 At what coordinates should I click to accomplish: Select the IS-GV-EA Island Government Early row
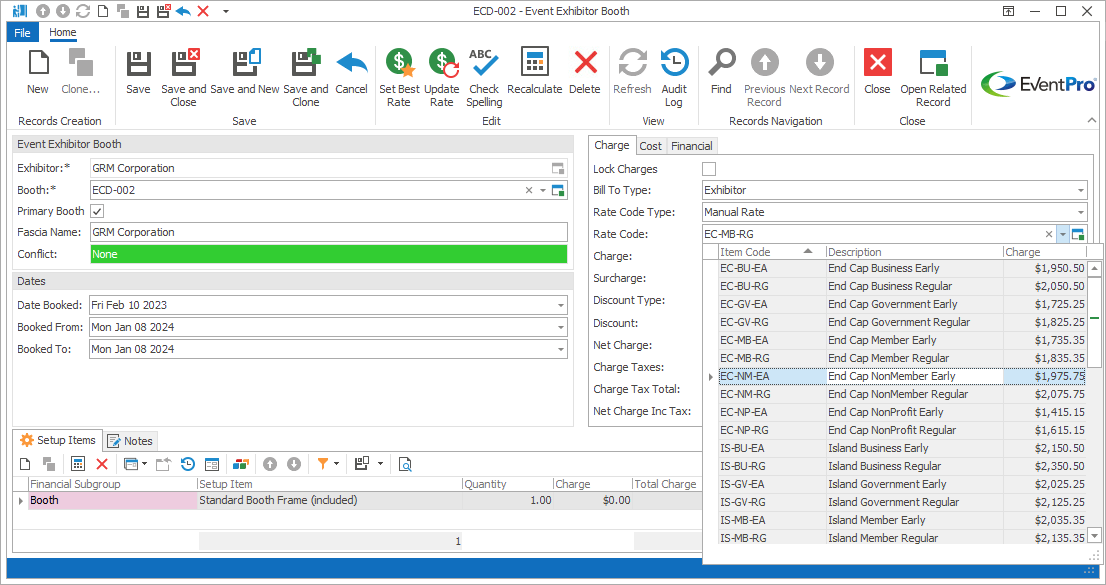902,484
